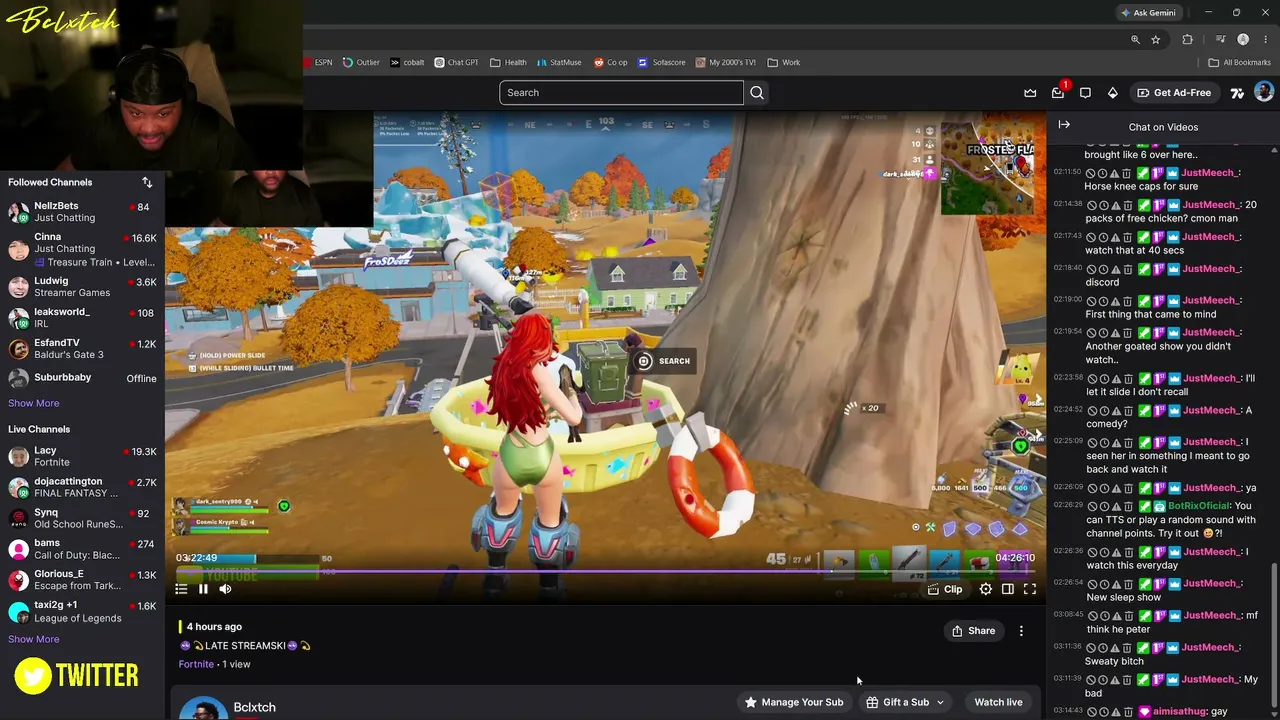1280x720 pixels.
Task: Click the Watch live button
Action: point(998,702)
